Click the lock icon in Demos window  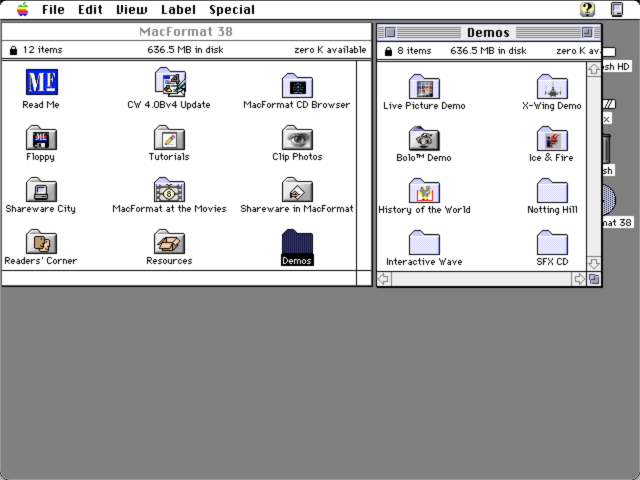[388, 51]
